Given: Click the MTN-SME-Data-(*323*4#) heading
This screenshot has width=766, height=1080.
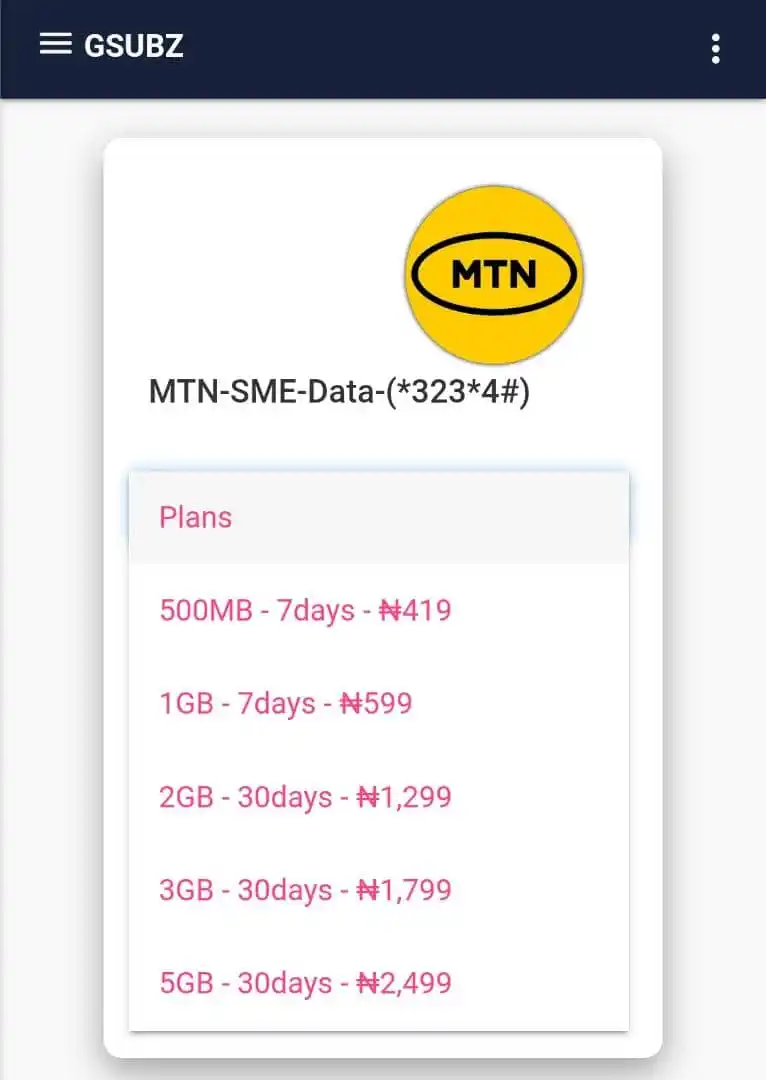Looking at the screenshot, I should coord(339,392).
